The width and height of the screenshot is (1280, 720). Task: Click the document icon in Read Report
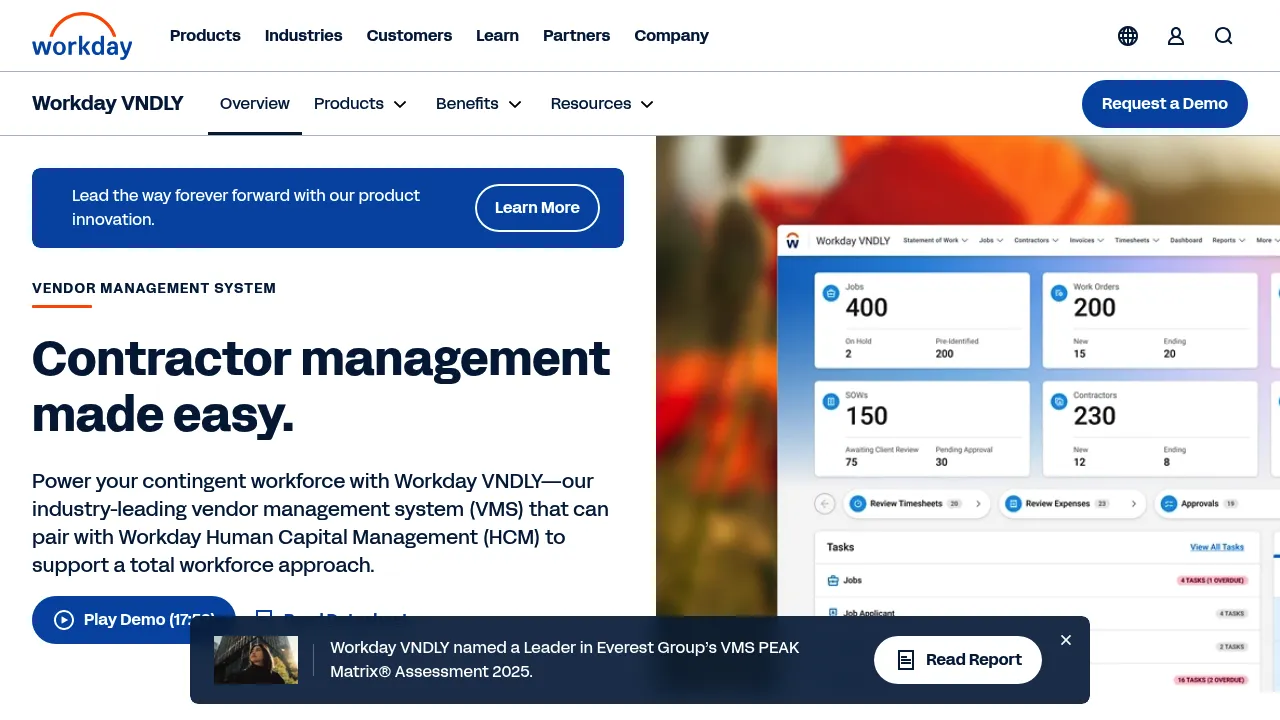click(x=906, y=660)
